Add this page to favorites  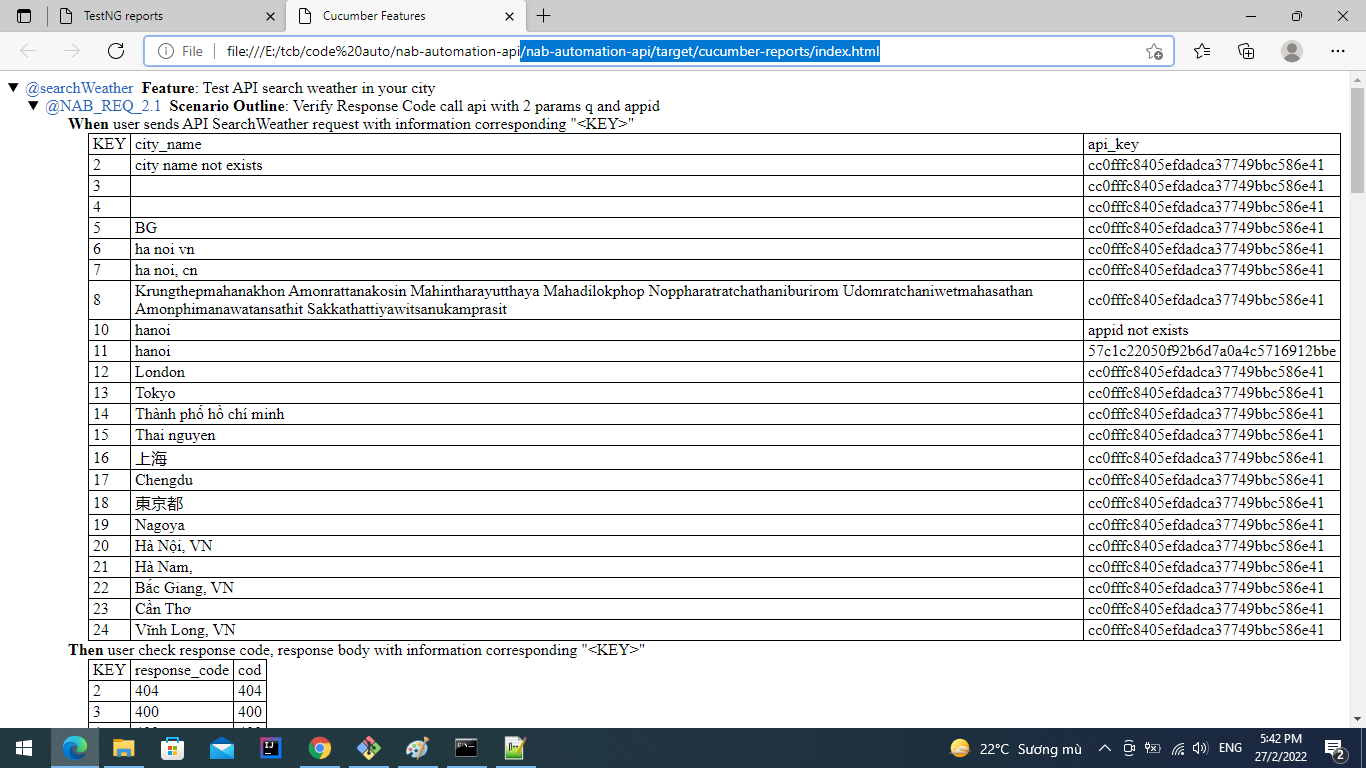(1154, 51)
